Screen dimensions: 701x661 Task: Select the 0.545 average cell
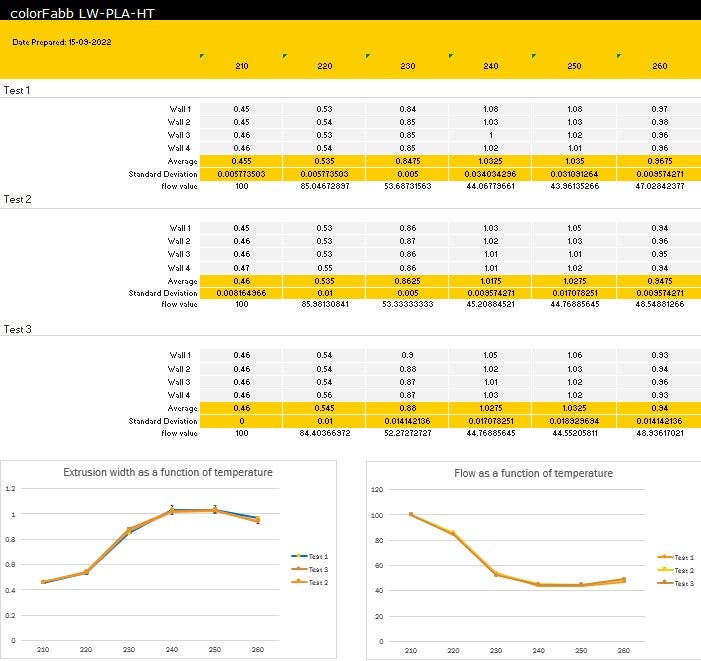[x=325, y=408]
